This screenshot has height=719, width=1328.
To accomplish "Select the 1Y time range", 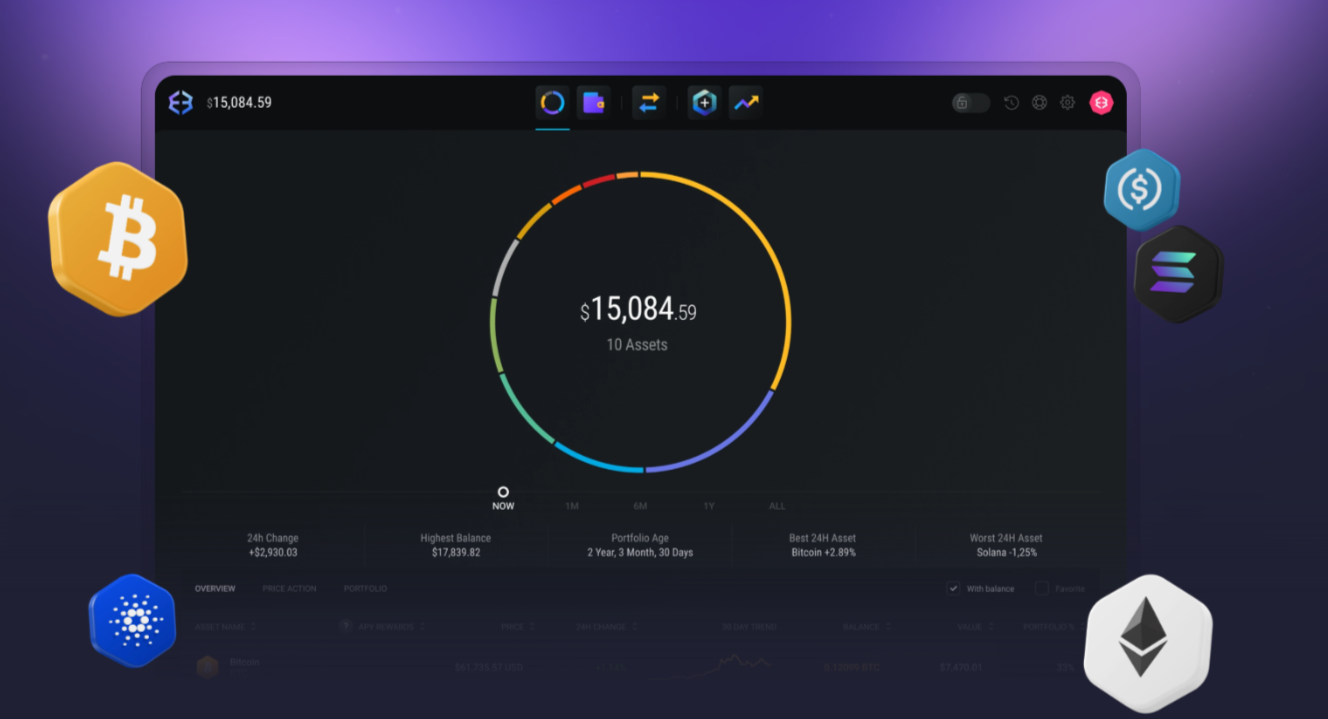I will pos(708,506).
